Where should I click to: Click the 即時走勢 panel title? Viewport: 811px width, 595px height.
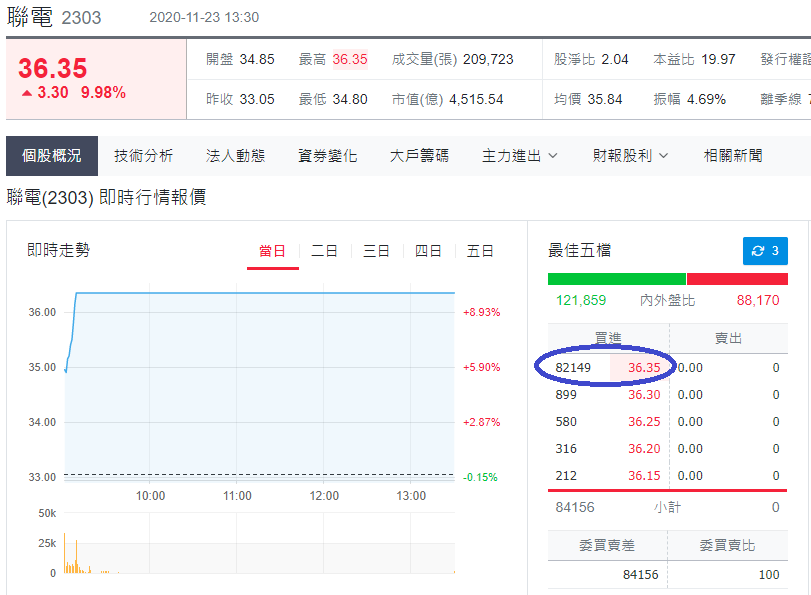[x=58, y=250]
